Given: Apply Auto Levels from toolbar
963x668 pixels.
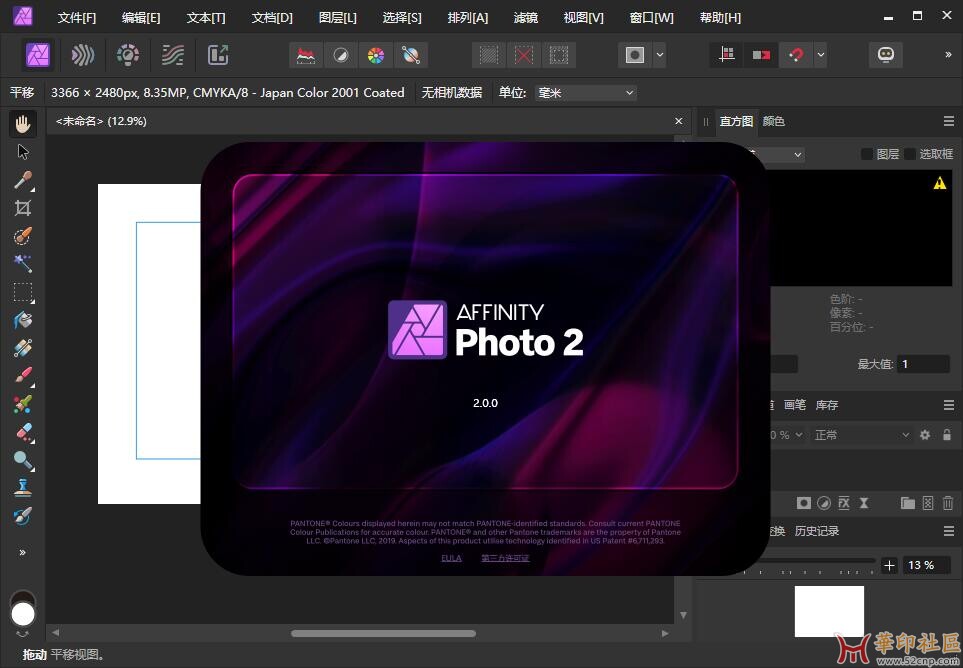Looking at the screenshot, I should (x=305, y=55).
